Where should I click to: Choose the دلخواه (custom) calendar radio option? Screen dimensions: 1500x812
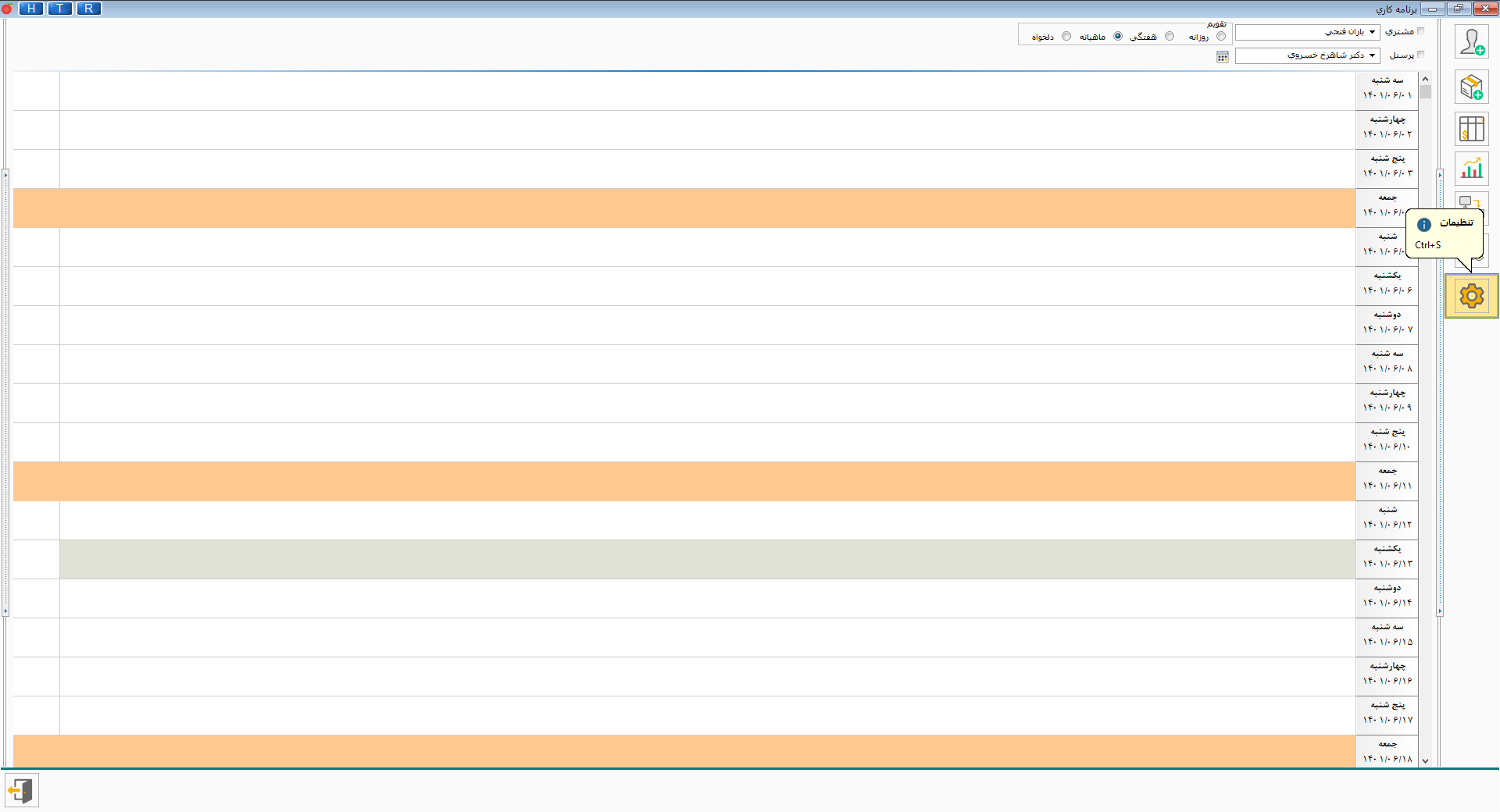pyautogui.click(x=1066, y=37)
